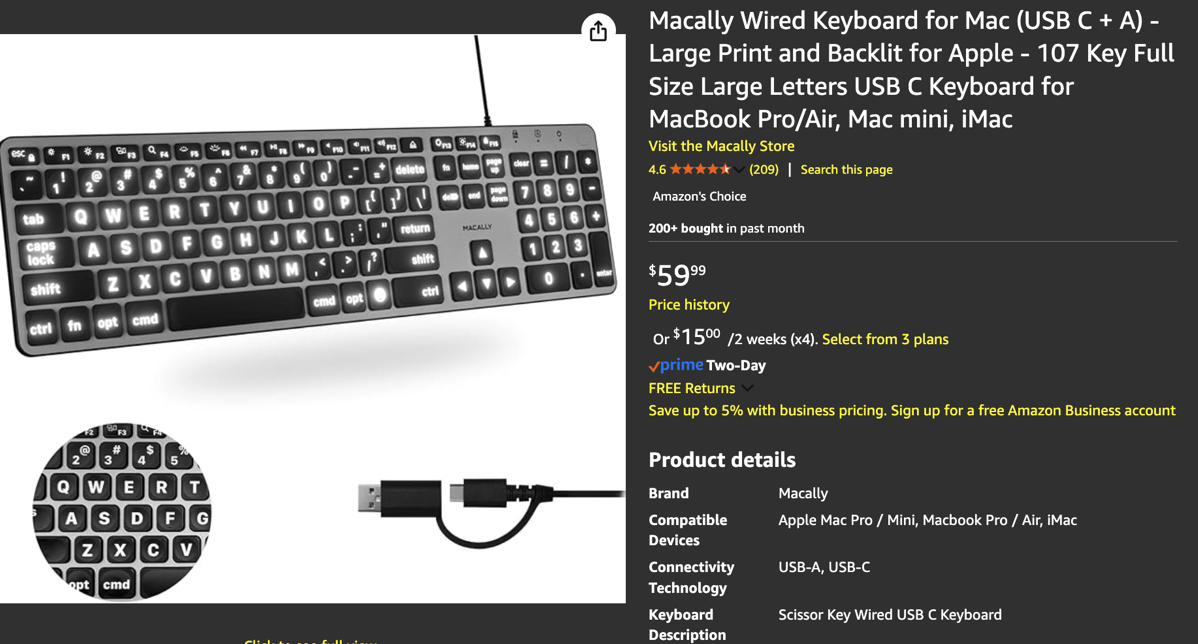Click the share icon above product image

pyautogui.click(x=597, y=30)
